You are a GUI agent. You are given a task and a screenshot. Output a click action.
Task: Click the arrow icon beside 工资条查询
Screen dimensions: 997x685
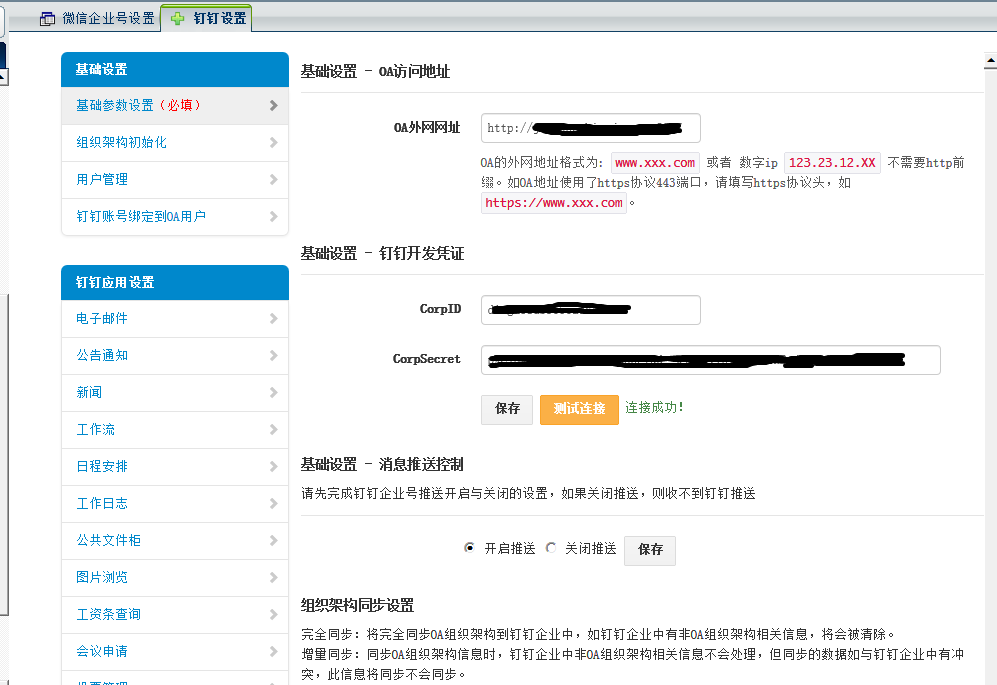pyautogui.click(x=273, y=615)
